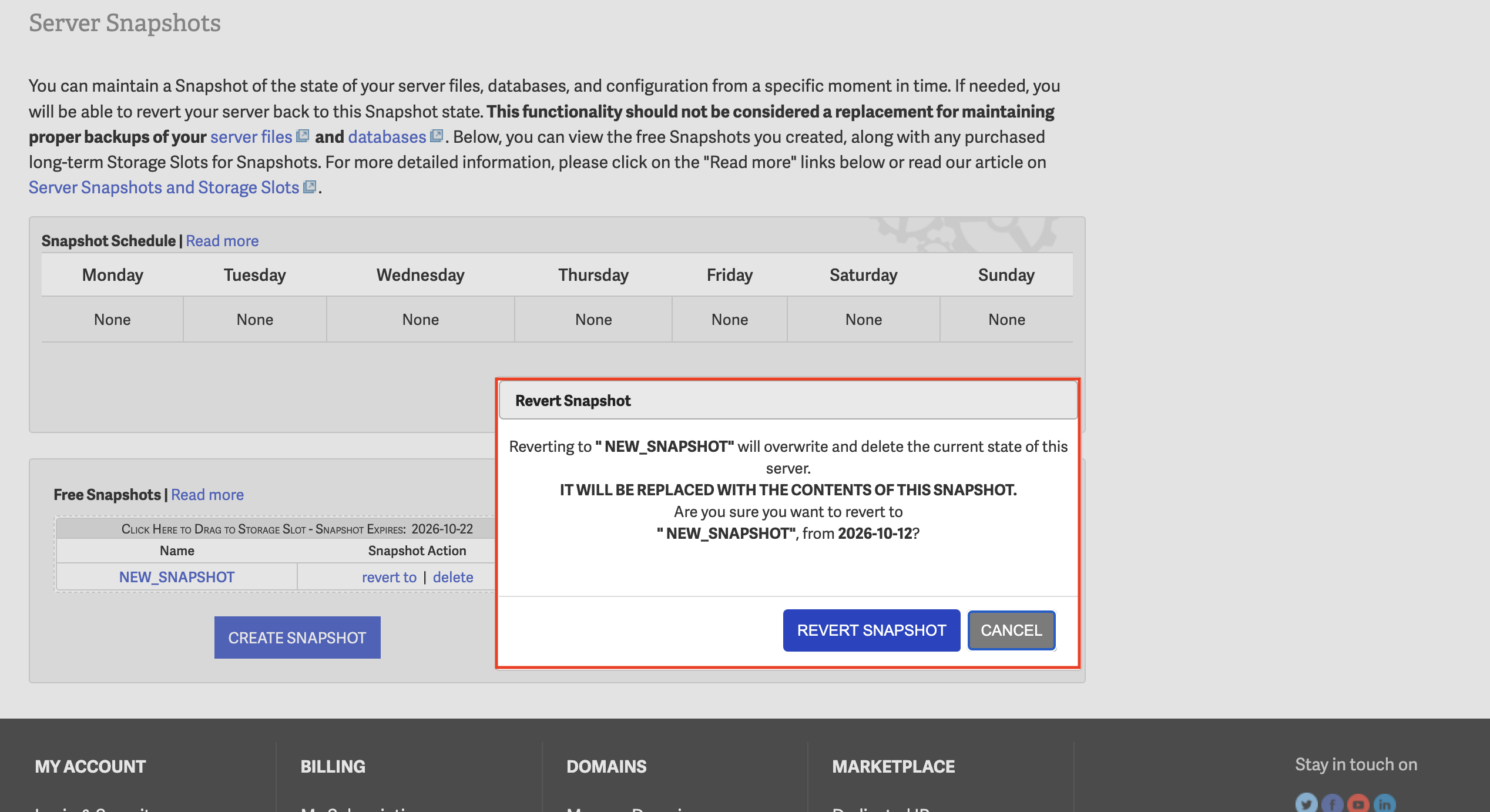Viewport: 1490px width, 812px height.
Task: Select the Sunday schedule cell None
Action: pos(1006,320)
